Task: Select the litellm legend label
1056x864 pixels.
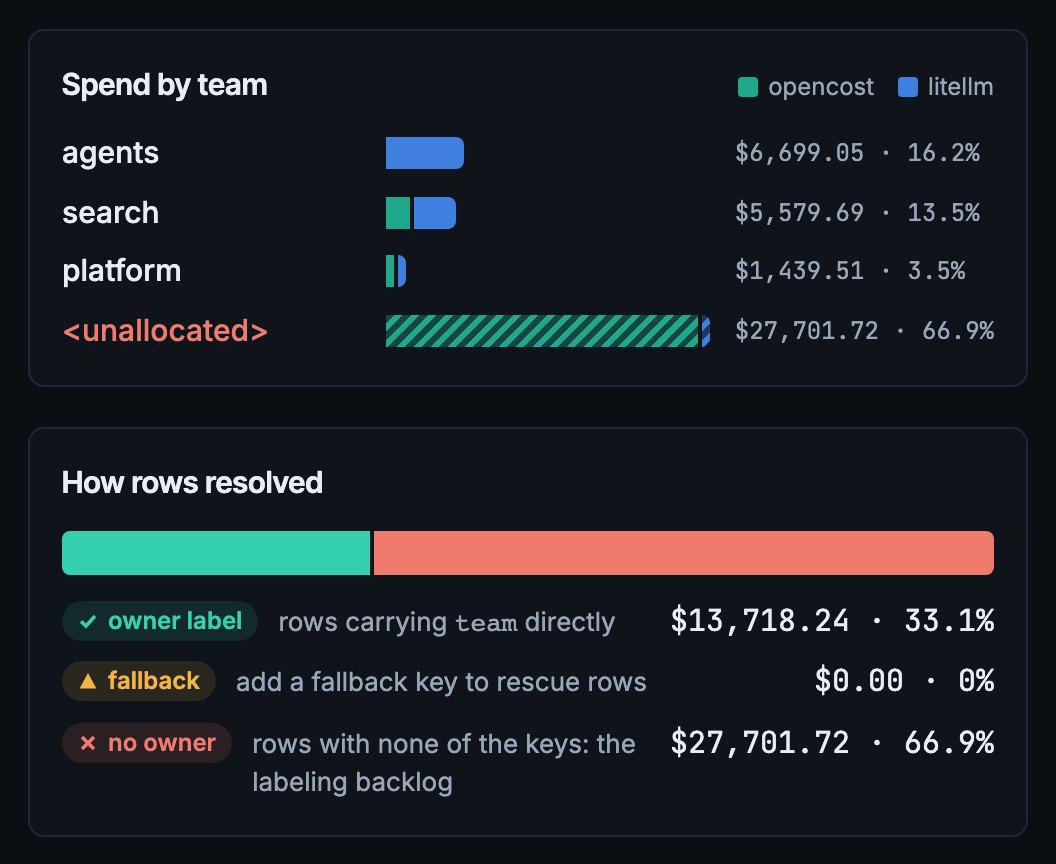Action: coord(960,87)
